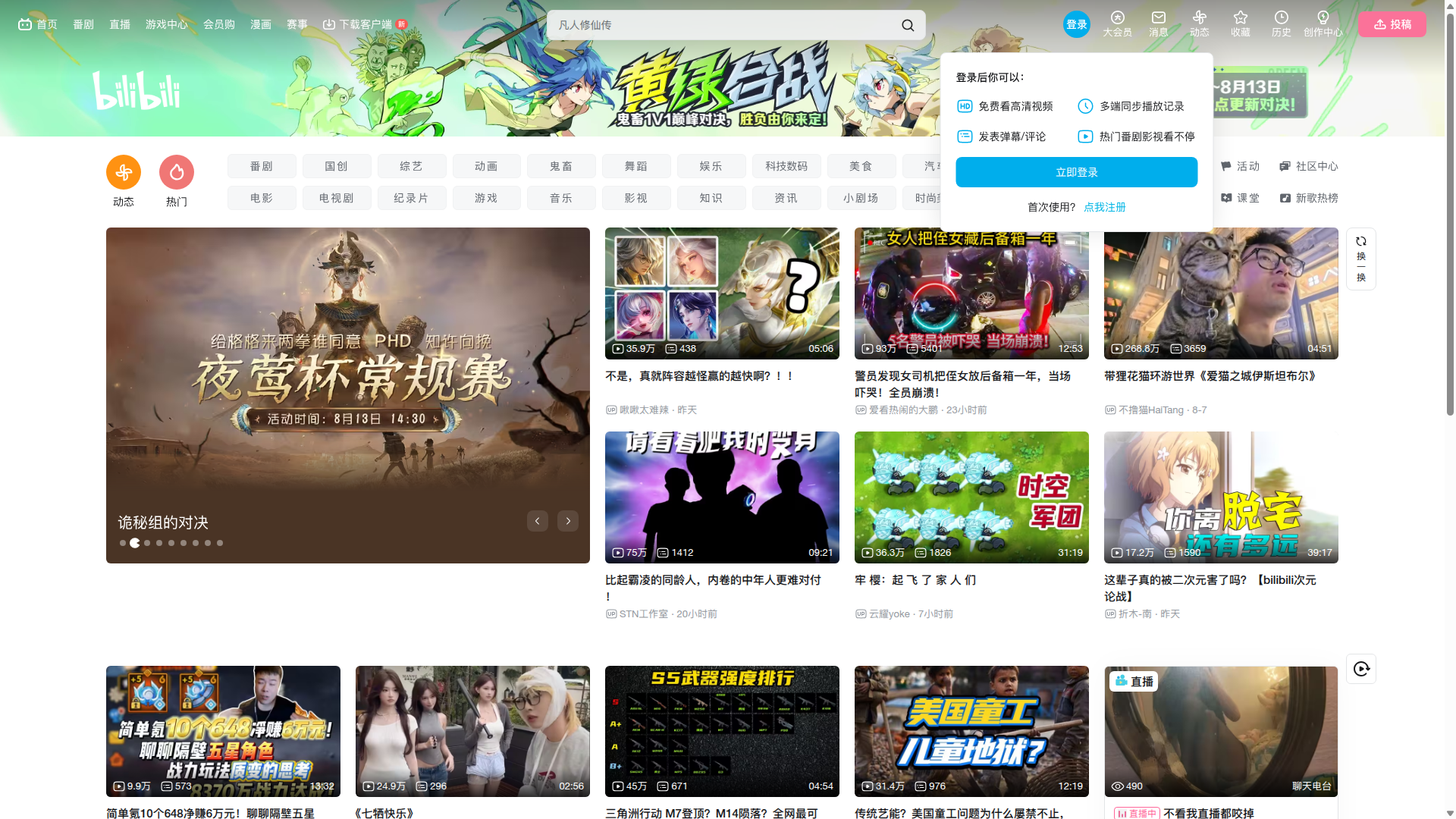Open the 直播 live stream card thumbnail

tap(1221, 731)
